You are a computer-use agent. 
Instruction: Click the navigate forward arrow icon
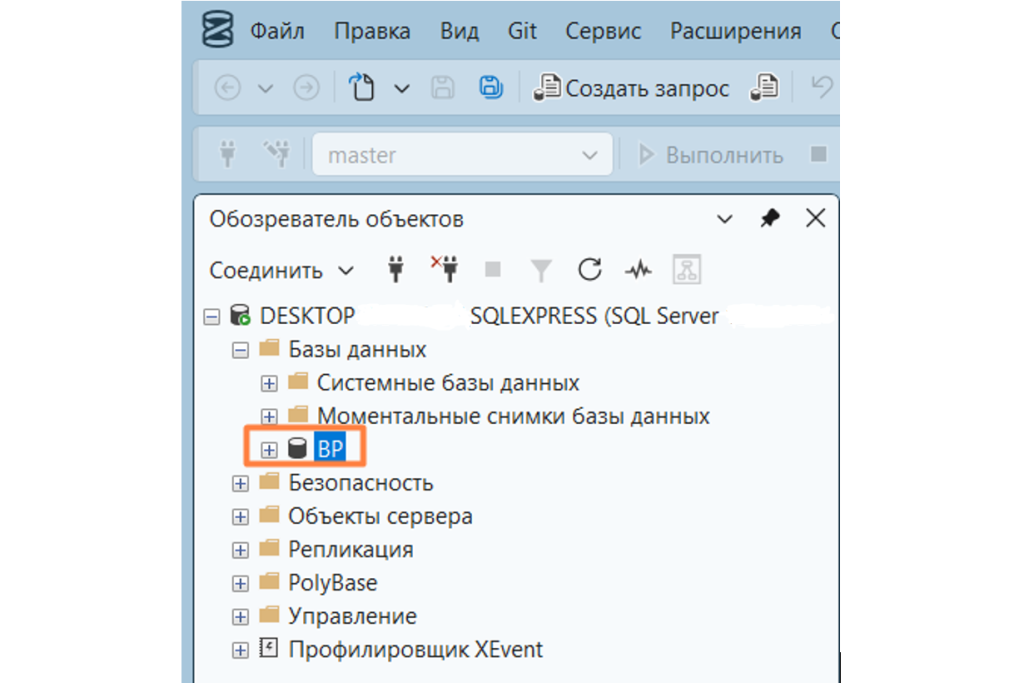tap(306, 87)
